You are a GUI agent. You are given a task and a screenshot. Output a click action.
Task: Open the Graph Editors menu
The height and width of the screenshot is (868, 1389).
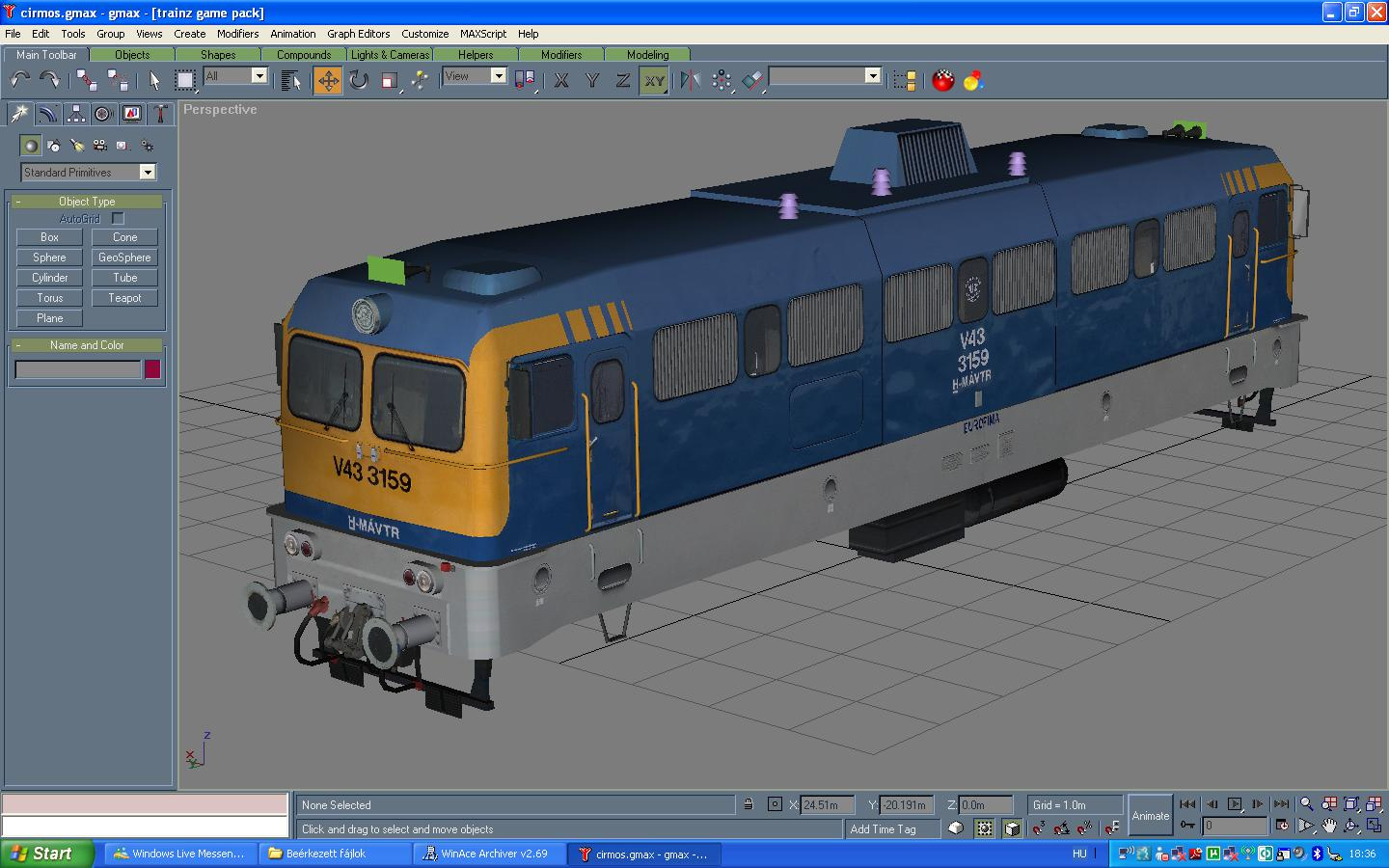[x=358, y=34]
